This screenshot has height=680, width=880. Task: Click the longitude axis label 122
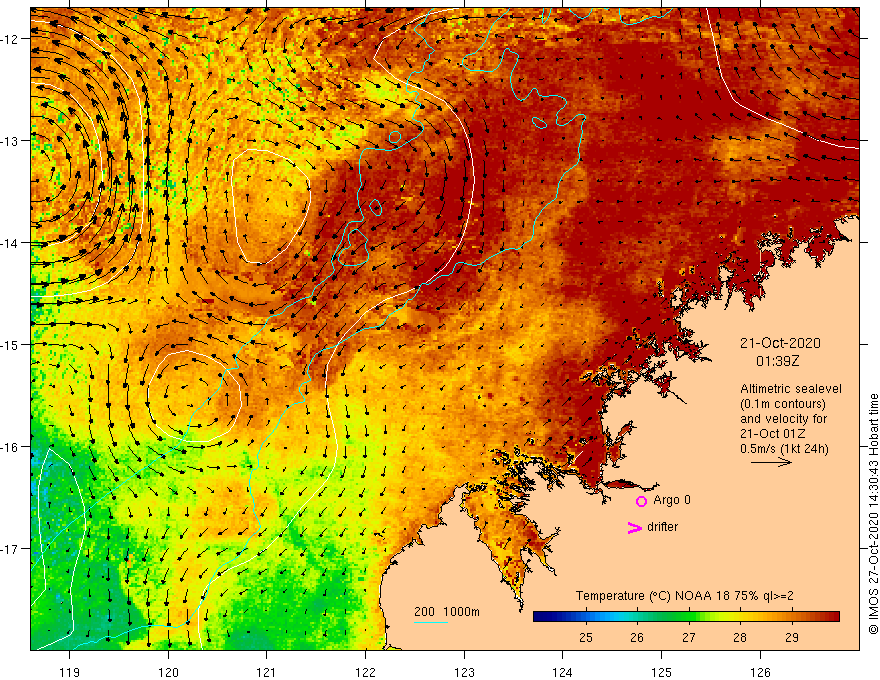tap(365, 672)
